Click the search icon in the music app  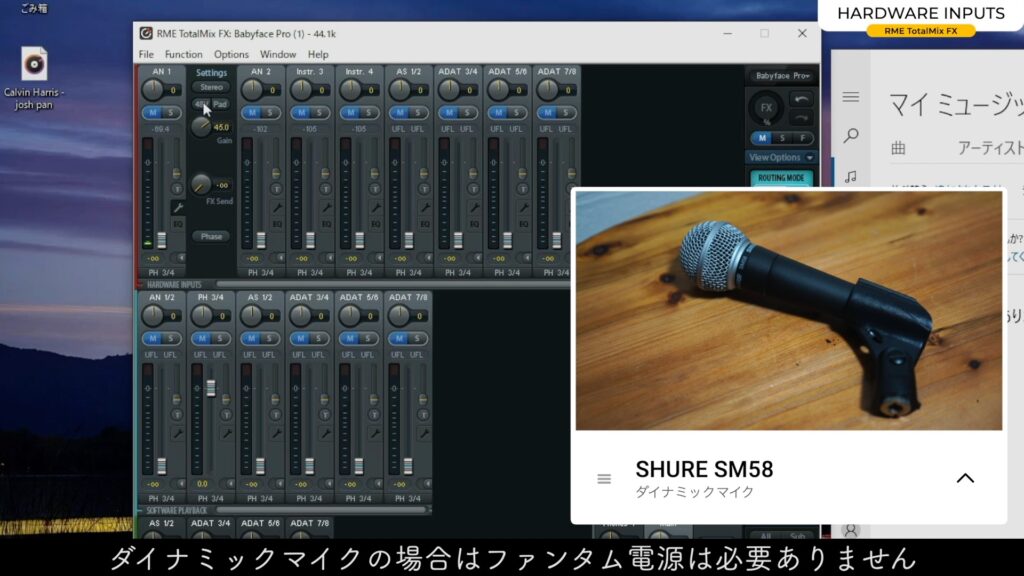click(850, 136)
